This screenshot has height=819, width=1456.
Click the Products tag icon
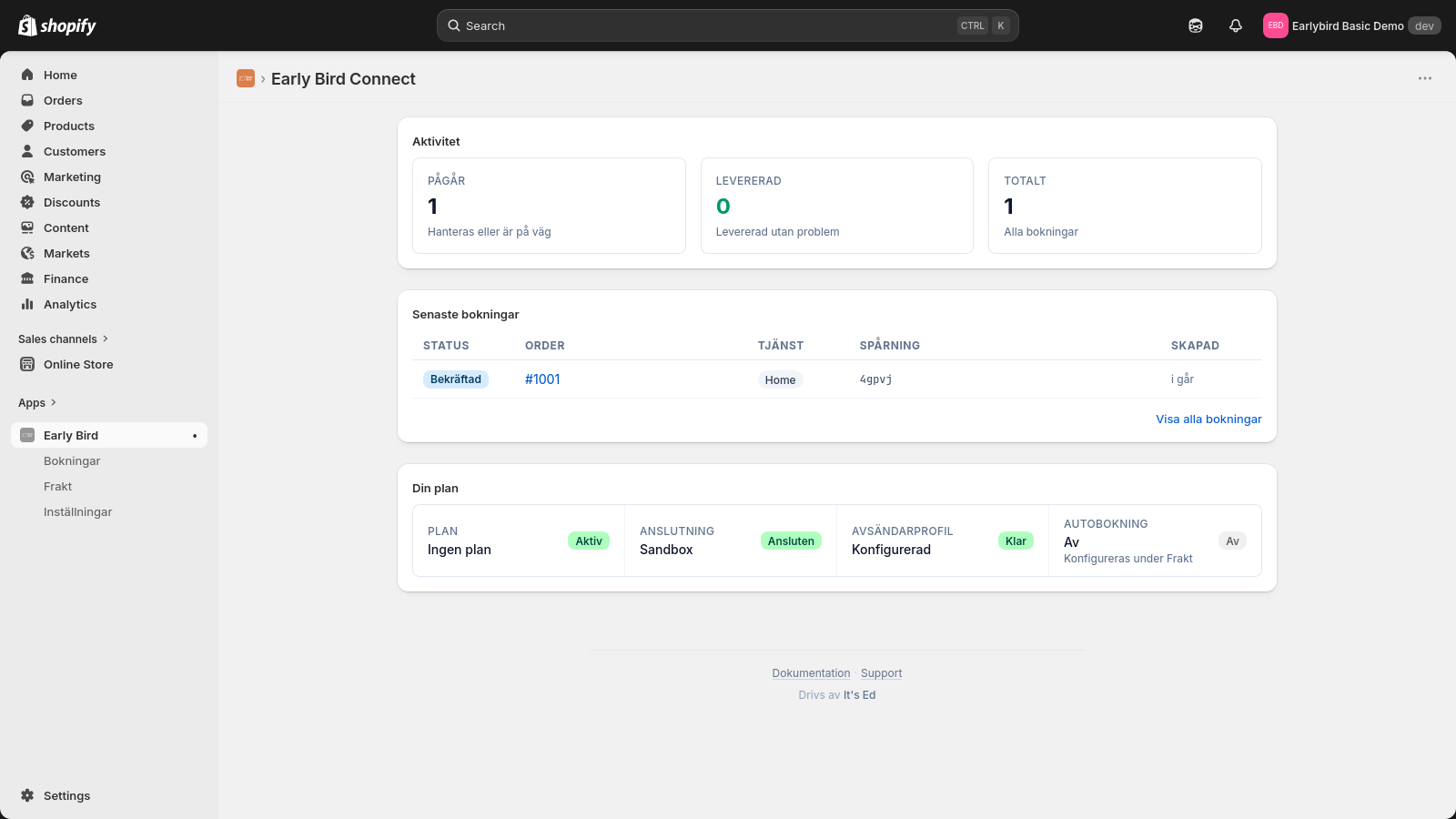(x=27, y=126)
